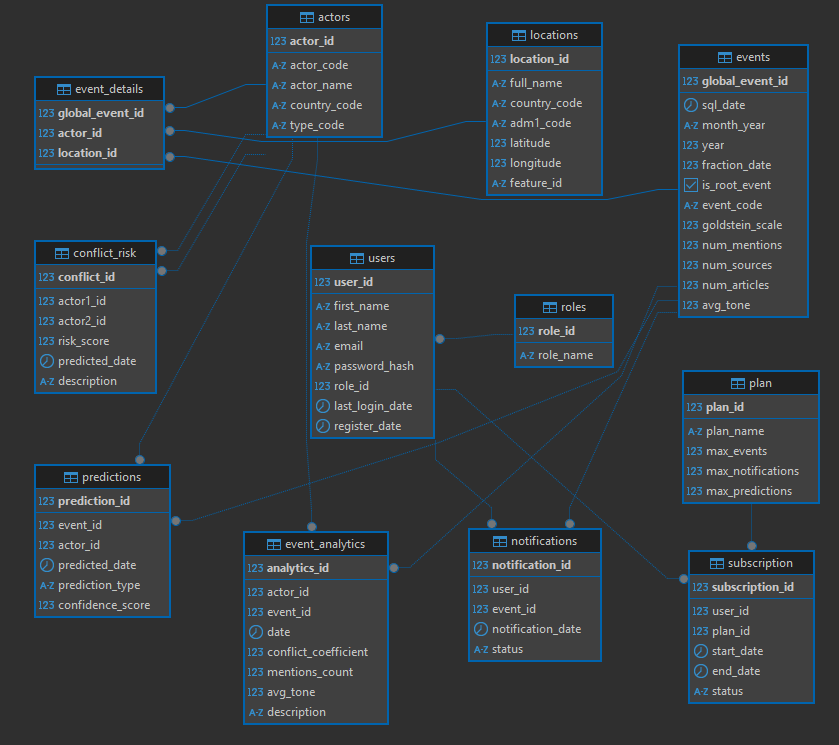Select the risk_score column in conflict_risk

click(x=83, y=341)
